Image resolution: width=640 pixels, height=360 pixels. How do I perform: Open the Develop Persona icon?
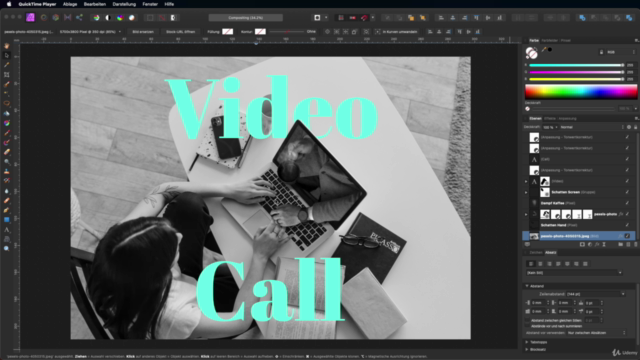(56, 18)
